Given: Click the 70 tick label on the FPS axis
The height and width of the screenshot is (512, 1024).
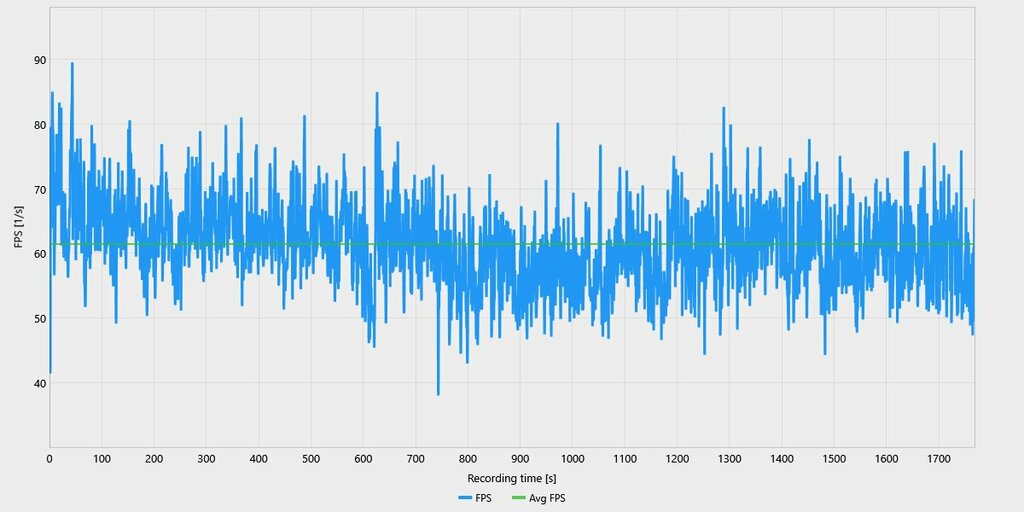Looking at the screenshot, I should (39, 189).
